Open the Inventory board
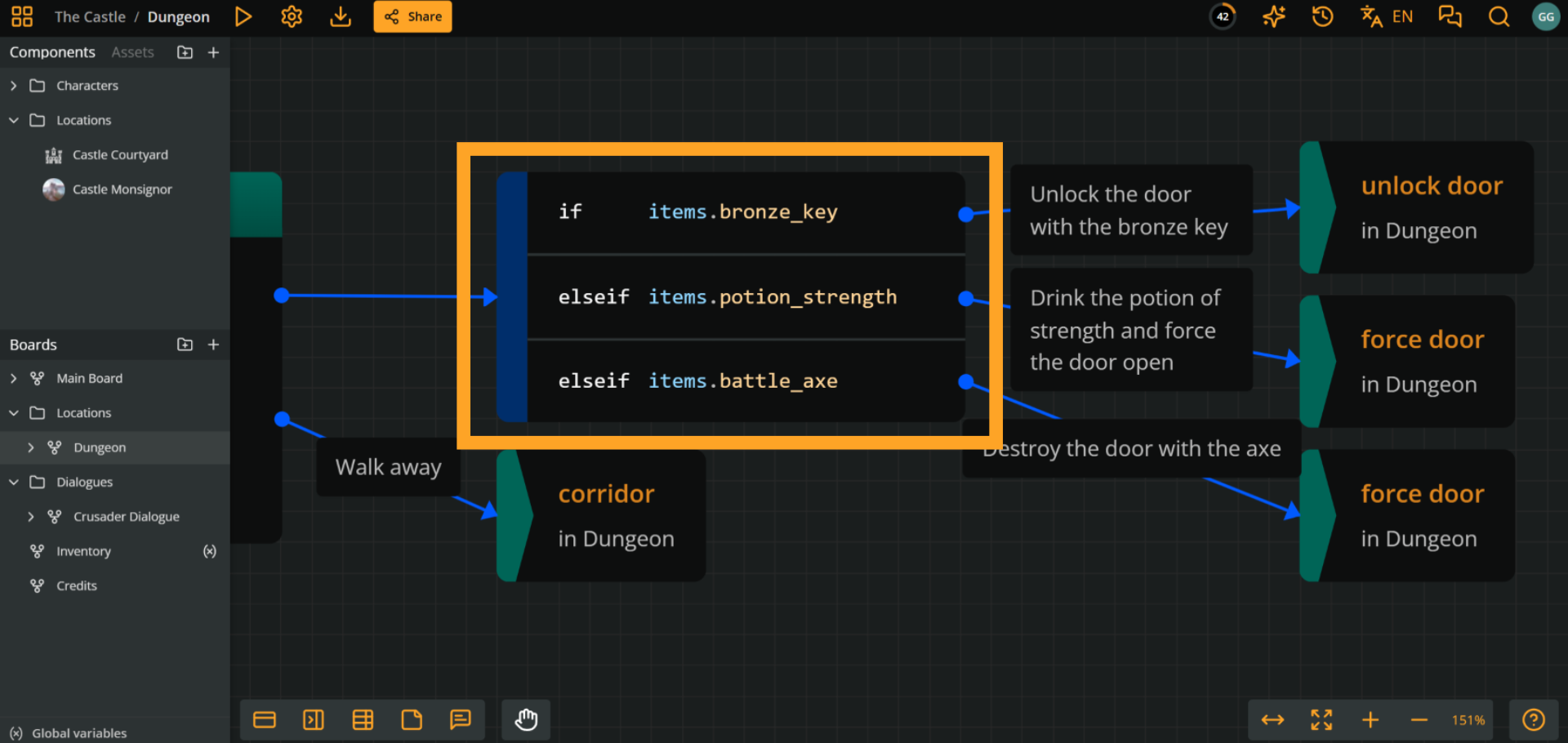This screenshot has width=1568, height=743. [x=83, y=551]
